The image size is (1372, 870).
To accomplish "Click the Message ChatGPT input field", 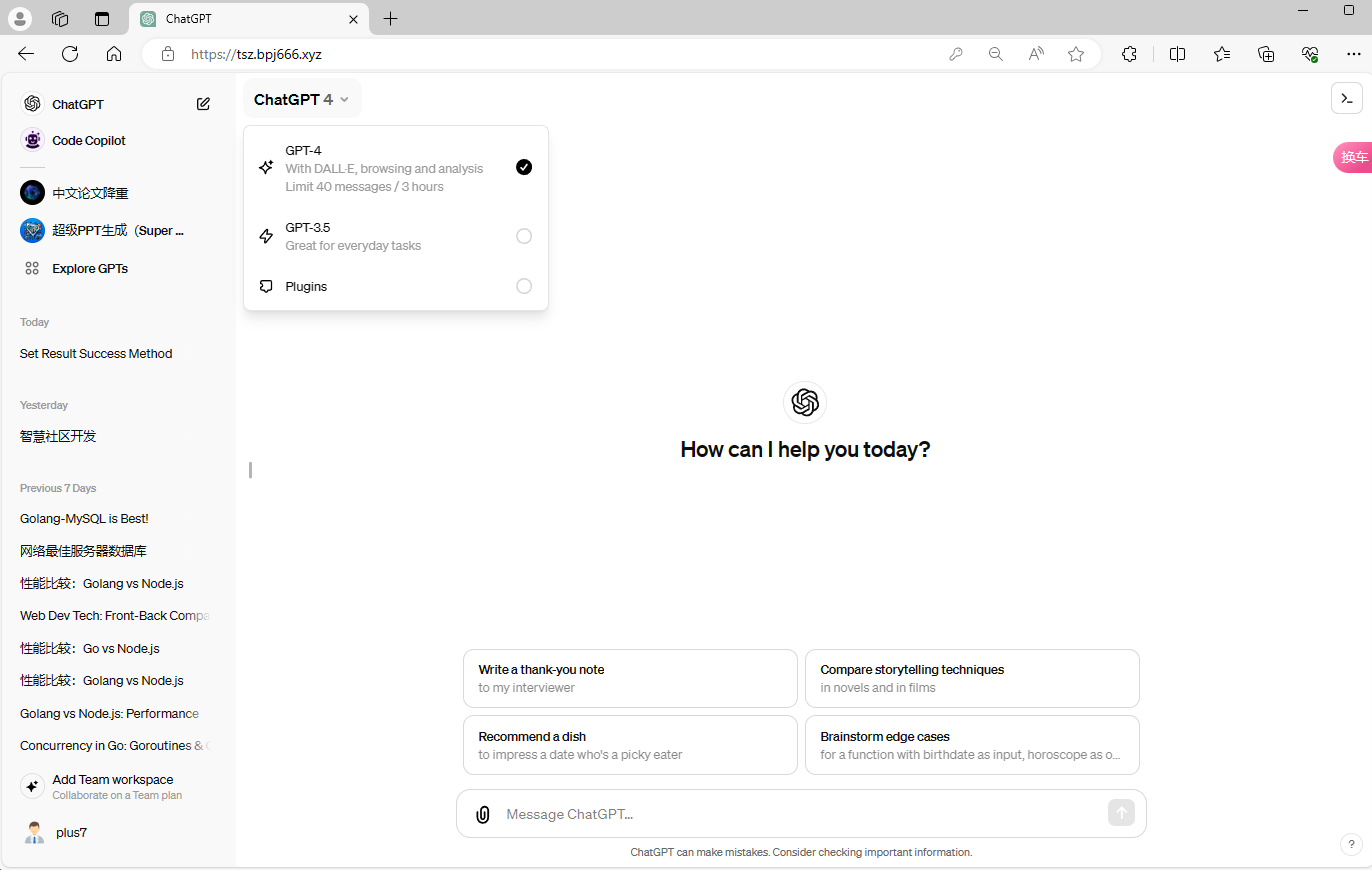I will pos(800,814).
